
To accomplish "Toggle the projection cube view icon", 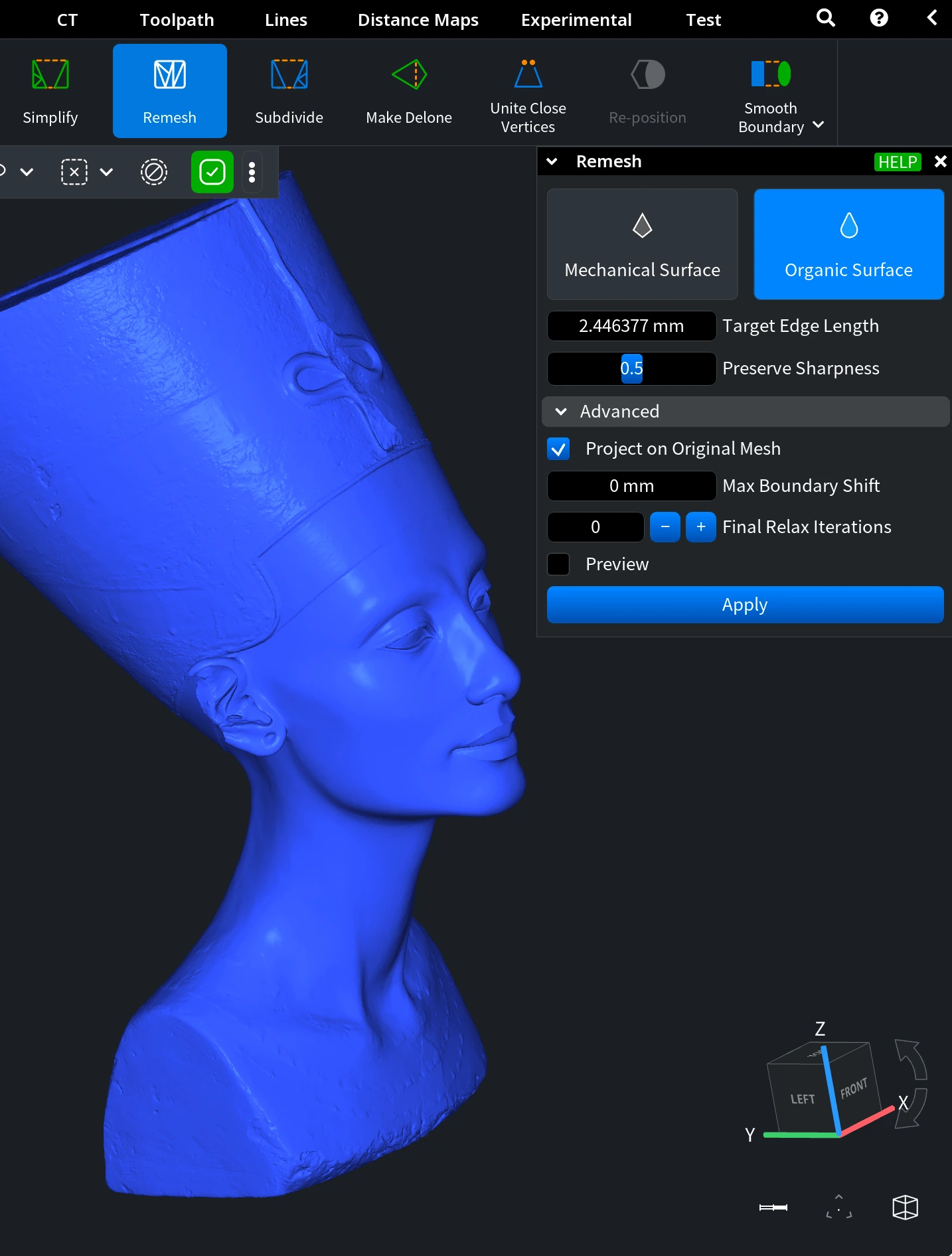I will [x=906, y=1208].
